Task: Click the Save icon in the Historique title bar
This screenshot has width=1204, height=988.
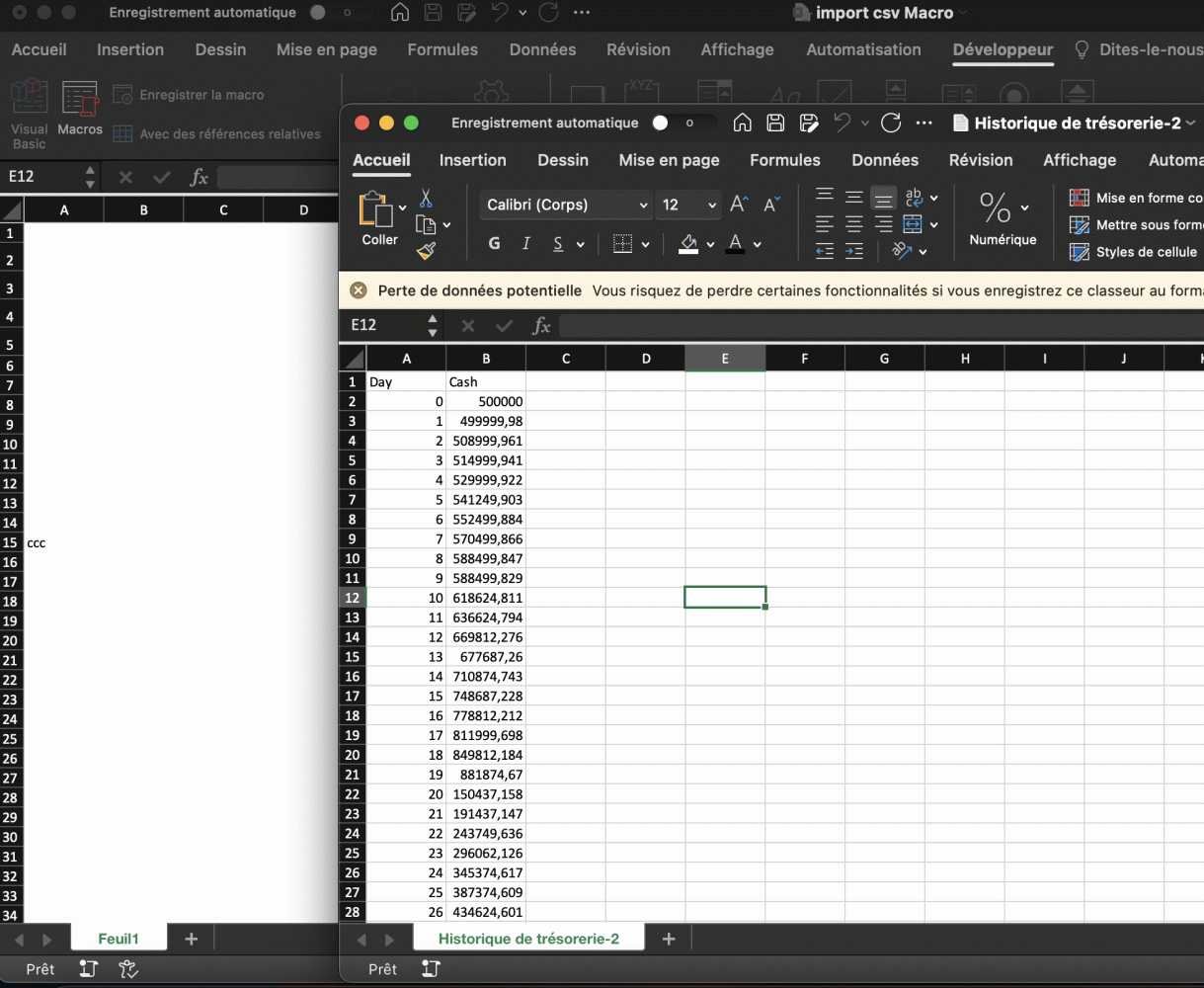Action: (x=776, y=123)
